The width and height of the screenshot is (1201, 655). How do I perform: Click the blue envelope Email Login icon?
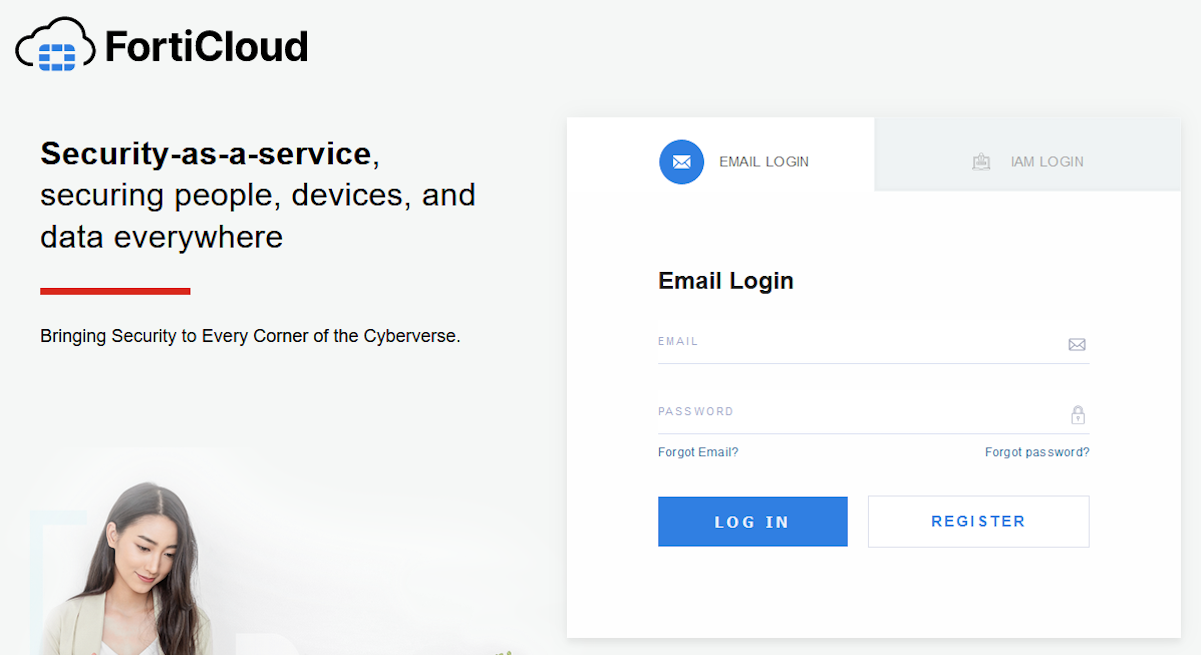[681, 162]
